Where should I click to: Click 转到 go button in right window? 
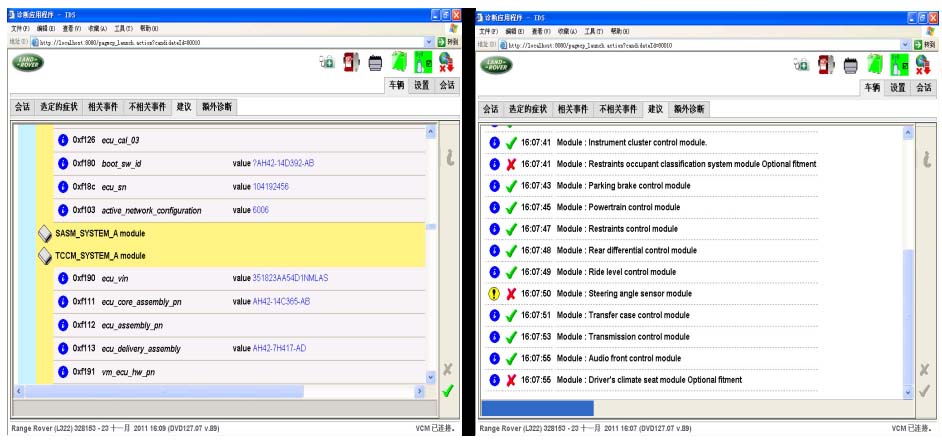point(924,45)
